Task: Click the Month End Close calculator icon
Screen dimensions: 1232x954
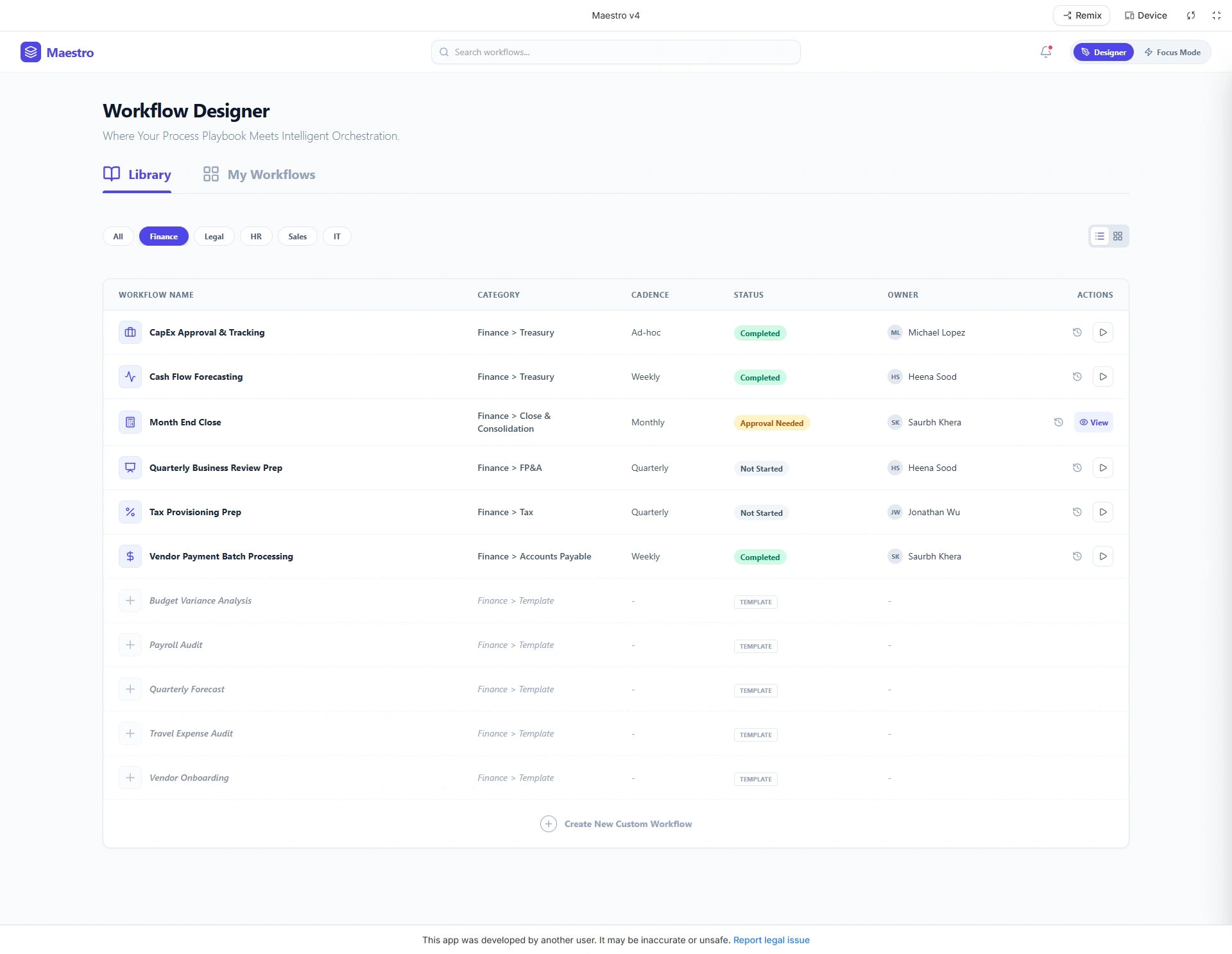Action: (130, 422)
